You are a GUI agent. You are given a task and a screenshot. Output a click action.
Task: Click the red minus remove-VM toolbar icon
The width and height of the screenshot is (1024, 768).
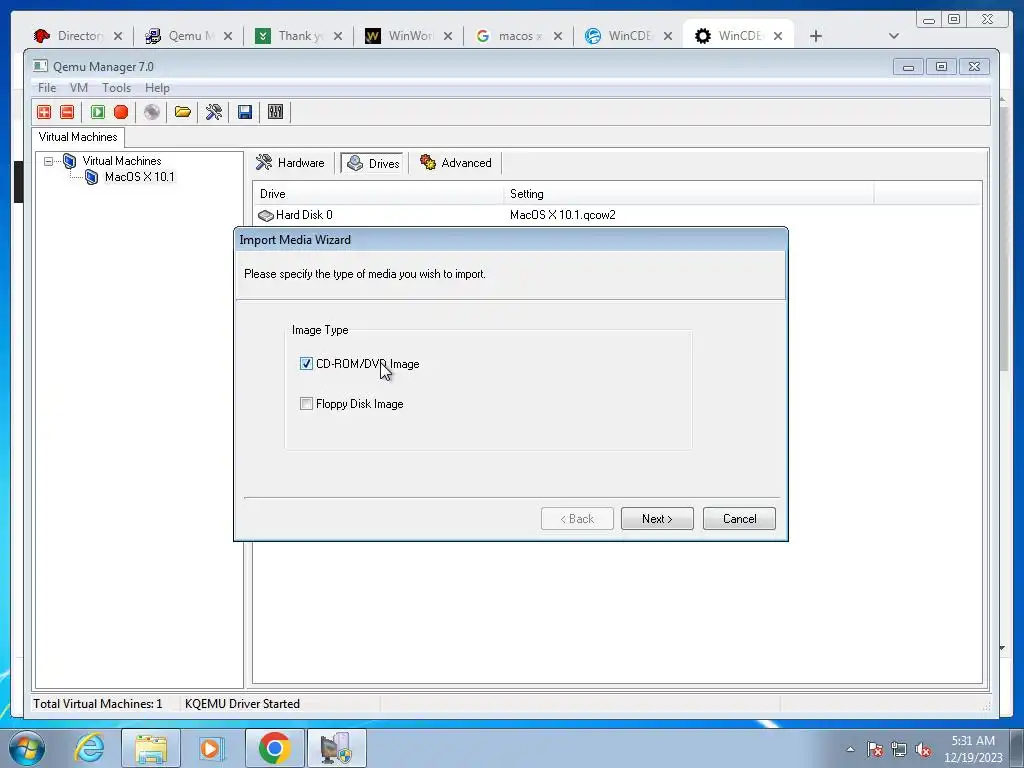(67, 112)
